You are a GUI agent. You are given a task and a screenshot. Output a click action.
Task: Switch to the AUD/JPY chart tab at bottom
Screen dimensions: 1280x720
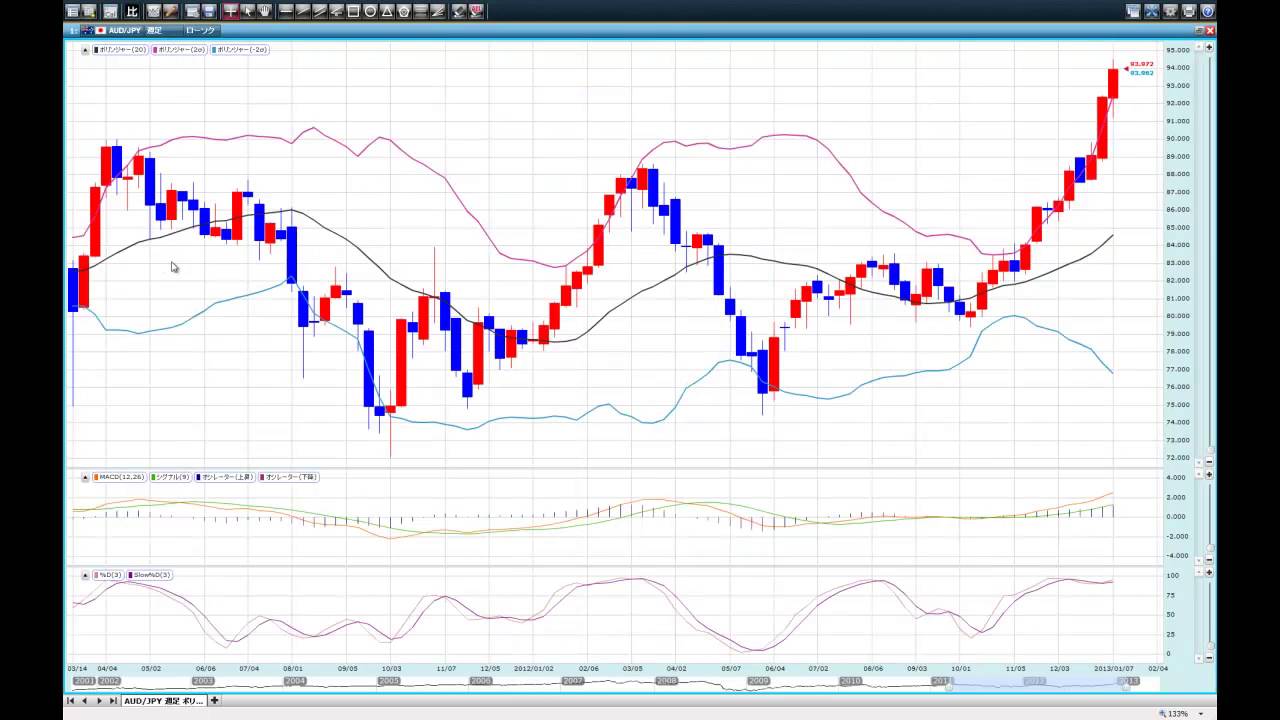[163, 701]
